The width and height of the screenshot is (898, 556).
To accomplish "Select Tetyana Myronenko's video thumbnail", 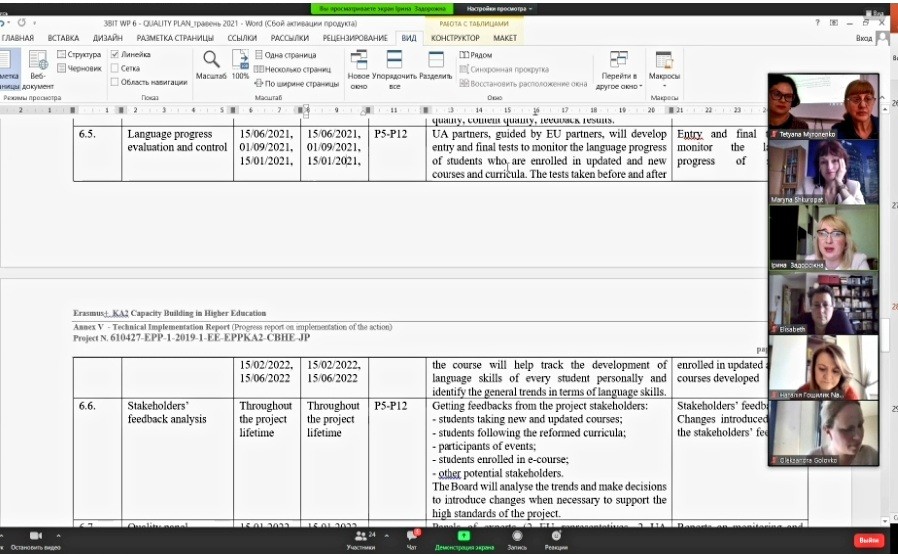I will point(823,105).
